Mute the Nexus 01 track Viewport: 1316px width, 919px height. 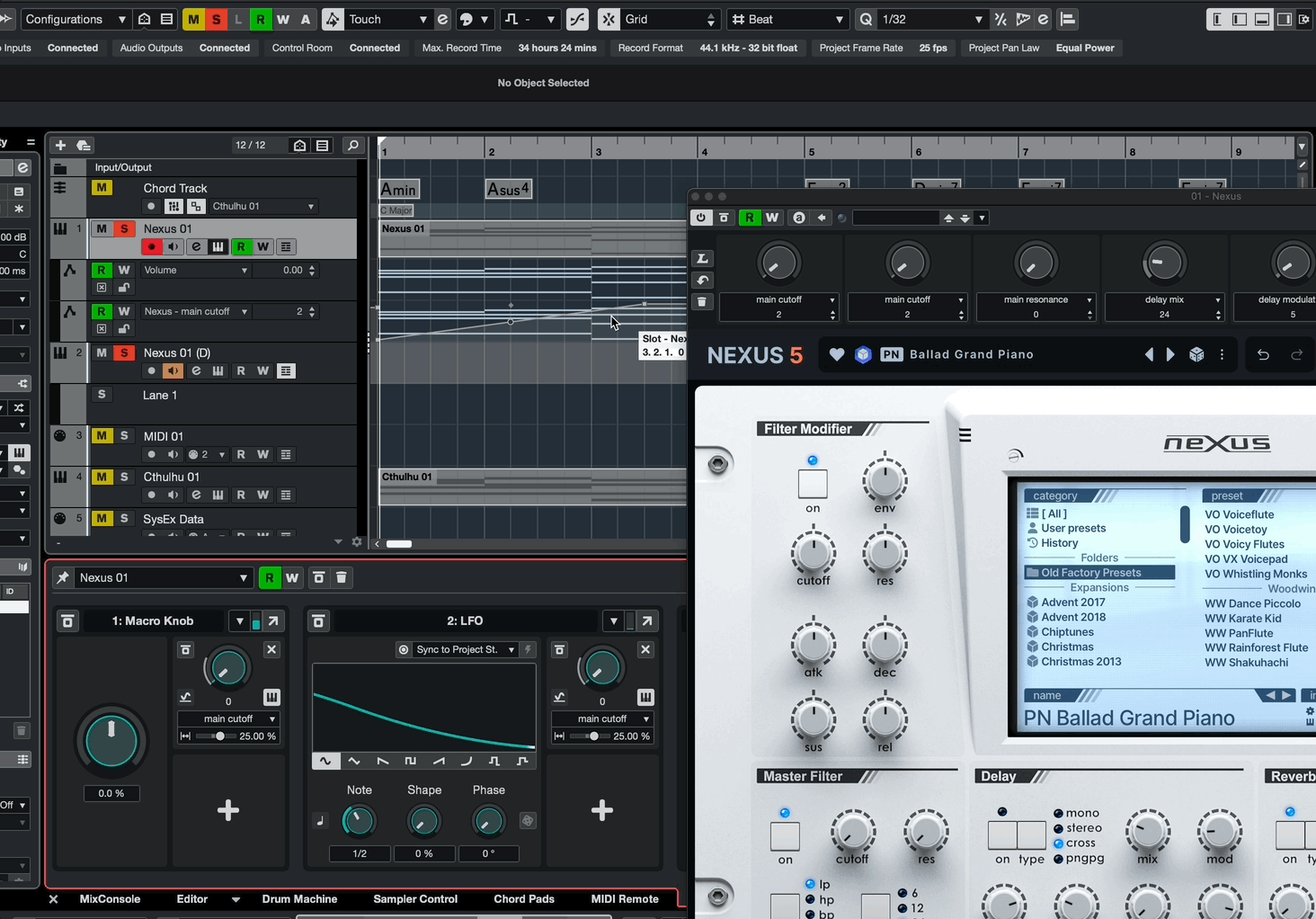coord(102,228)
